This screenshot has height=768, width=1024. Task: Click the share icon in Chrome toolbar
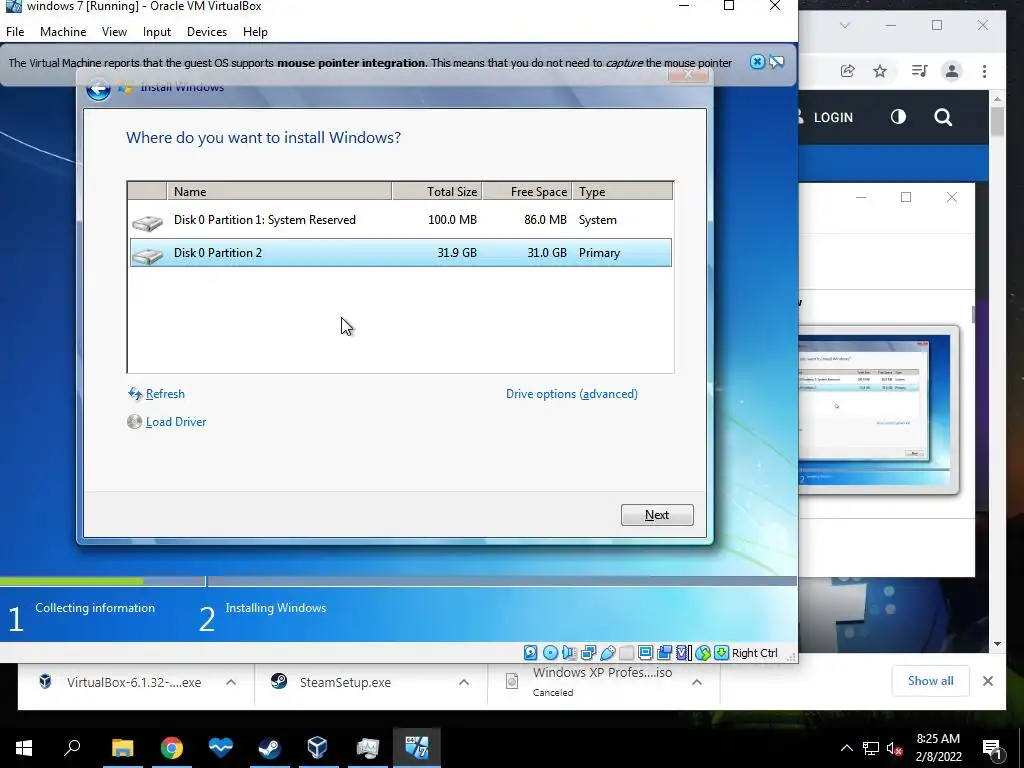(x=847, y=71)
